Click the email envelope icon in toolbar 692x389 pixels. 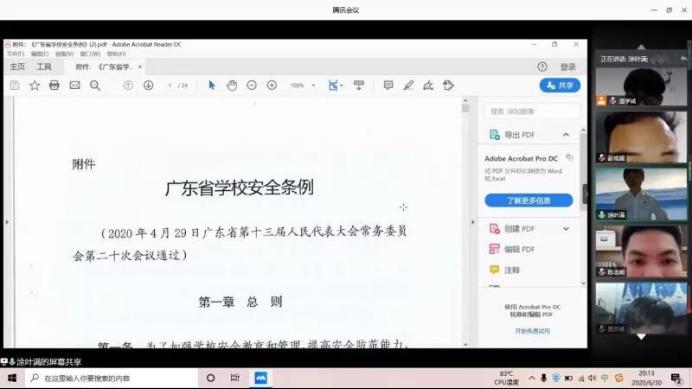(x=75, y=85)
